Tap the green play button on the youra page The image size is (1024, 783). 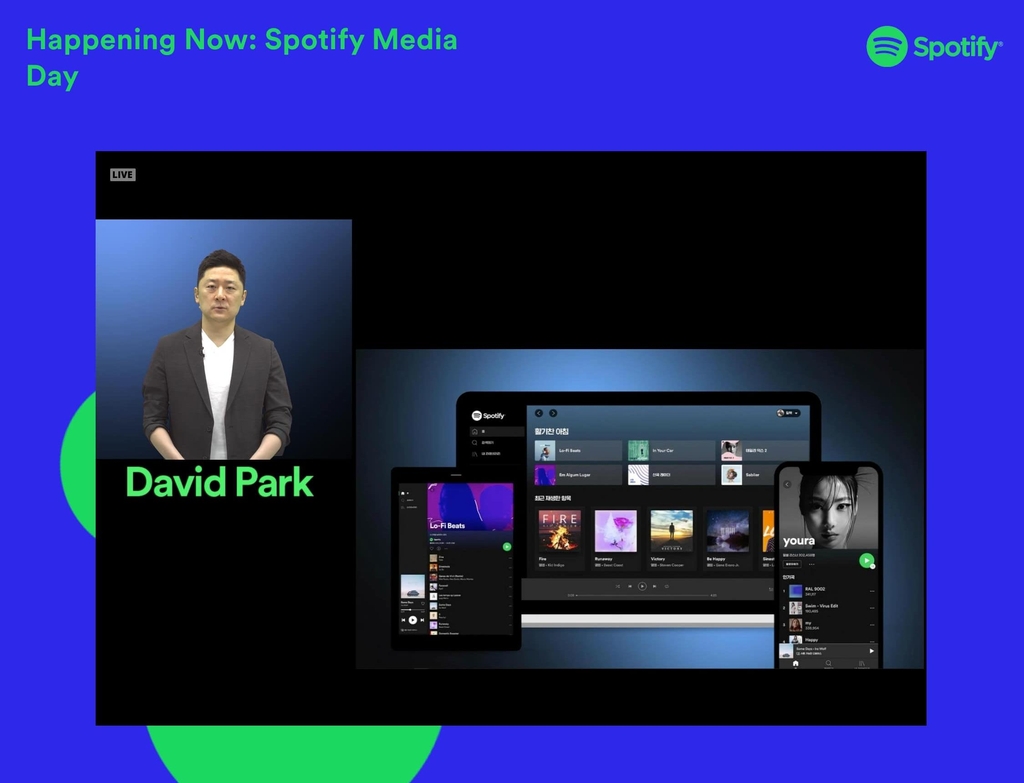866,560
